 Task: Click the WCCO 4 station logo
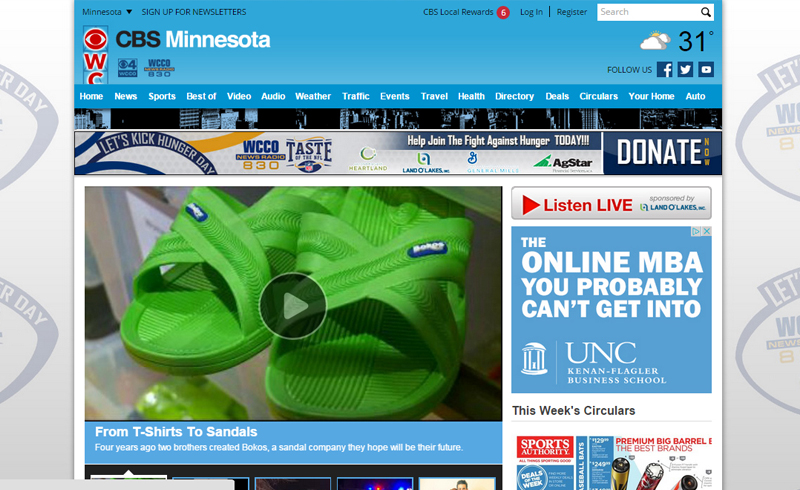click(128, 68)
